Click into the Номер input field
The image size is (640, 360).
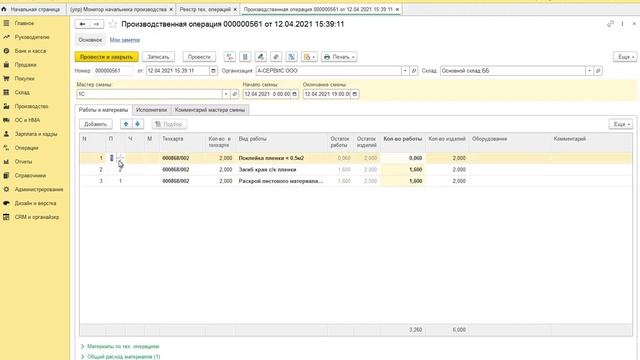pyautogui.click(x=113, y=71)
